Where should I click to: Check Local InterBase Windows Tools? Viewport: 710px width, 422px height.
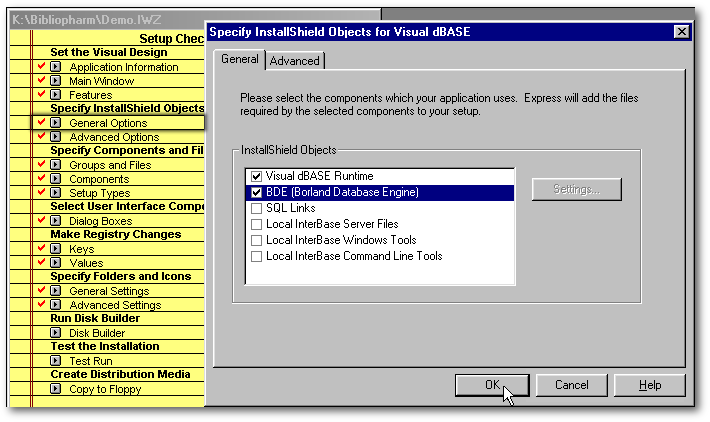click(x=256, y=240)
